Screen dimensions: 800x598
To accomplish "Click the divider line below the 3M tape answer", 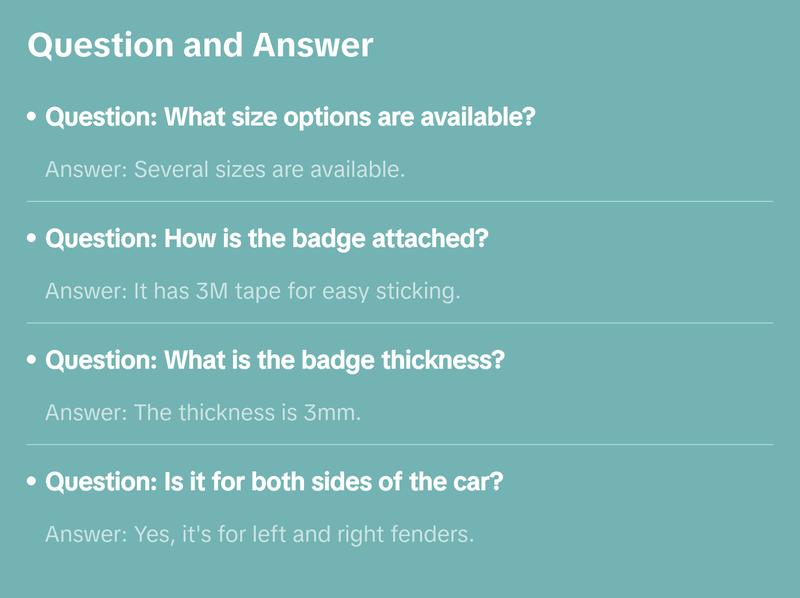I will coord(400,323).
